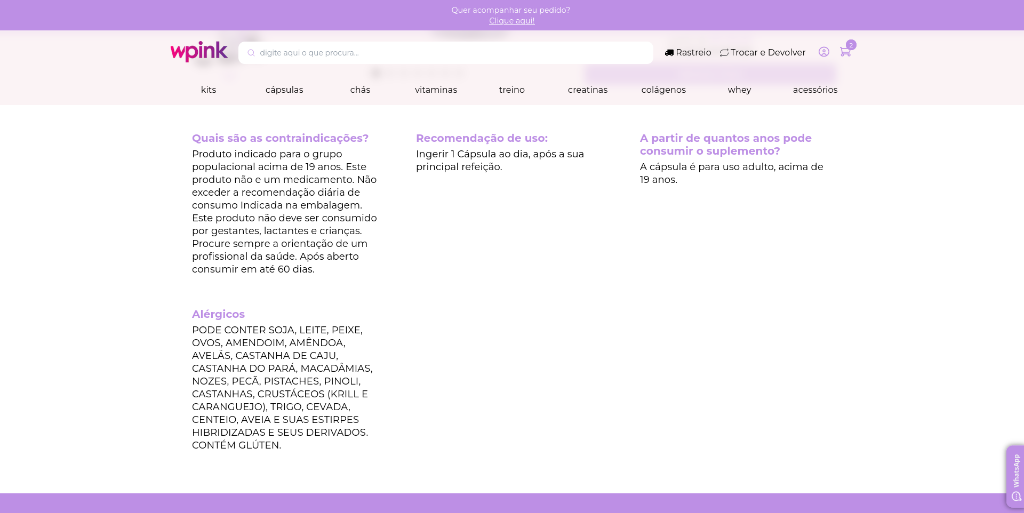View the creatinas category
This screenshot has width=1024, height=513.
click(x=587, y=90)
